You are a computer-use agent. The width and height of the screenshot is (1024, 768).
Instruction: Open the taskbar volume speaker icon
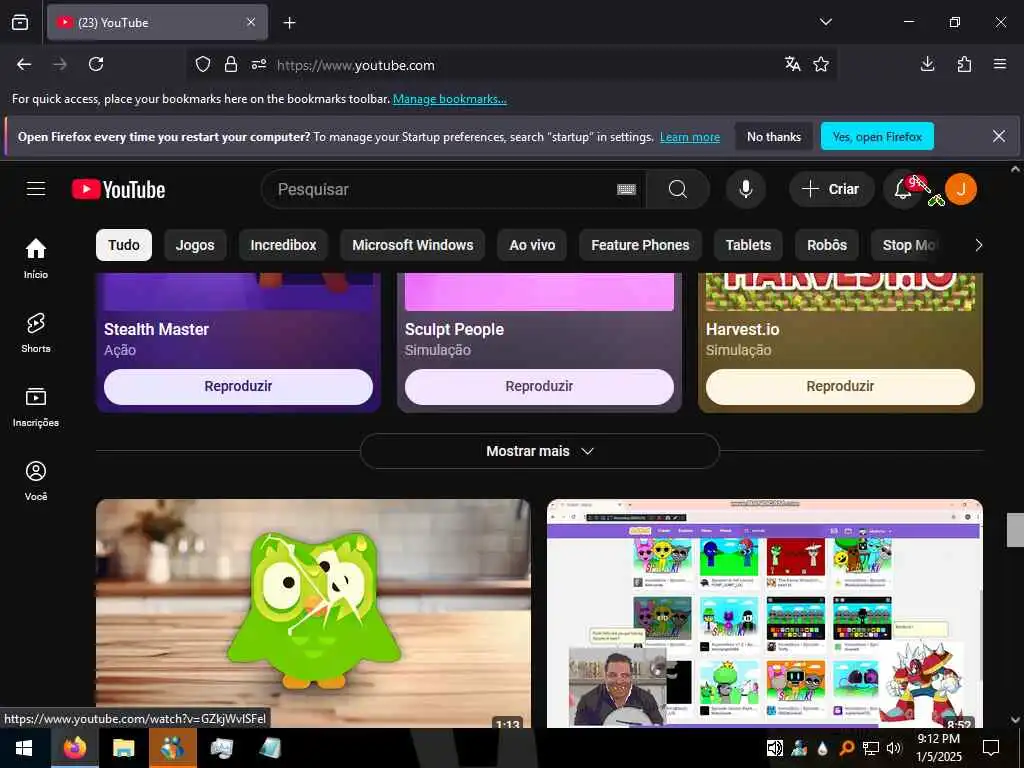click(894, 748)
